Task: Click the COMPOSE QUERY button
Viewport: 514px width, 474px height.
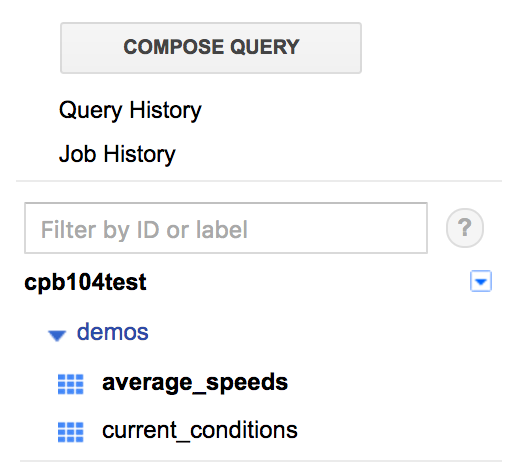Action: (211, 48)
